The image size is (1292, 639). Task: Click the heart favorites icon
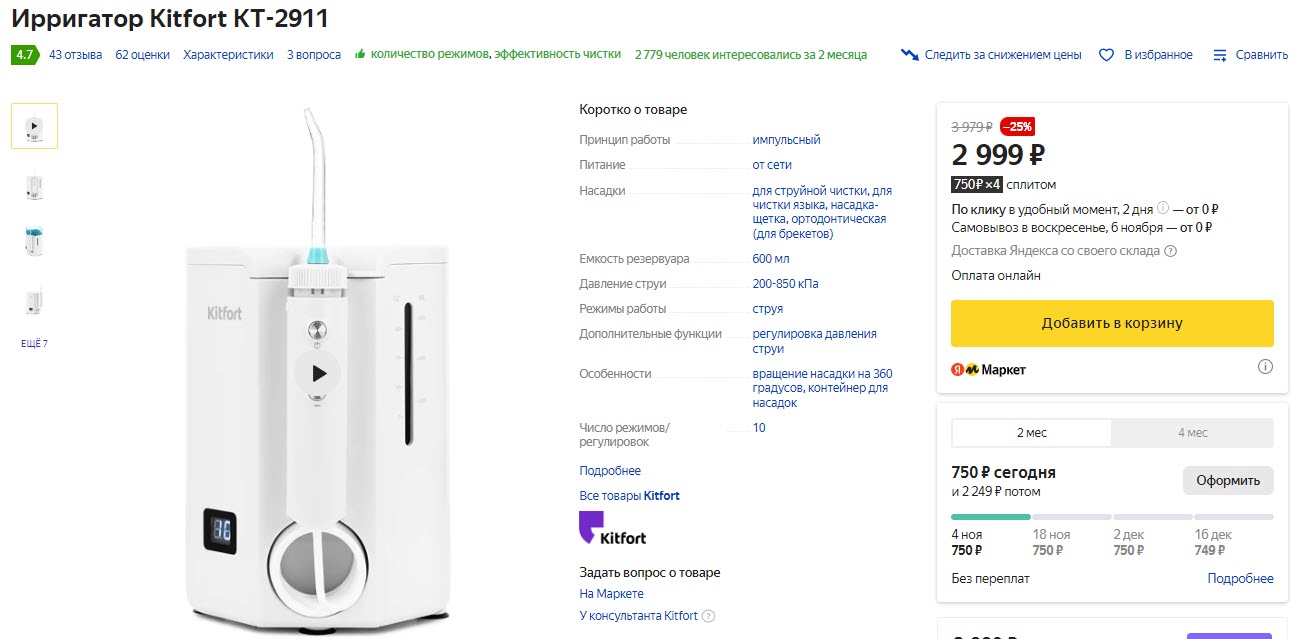pos(1106,55)
